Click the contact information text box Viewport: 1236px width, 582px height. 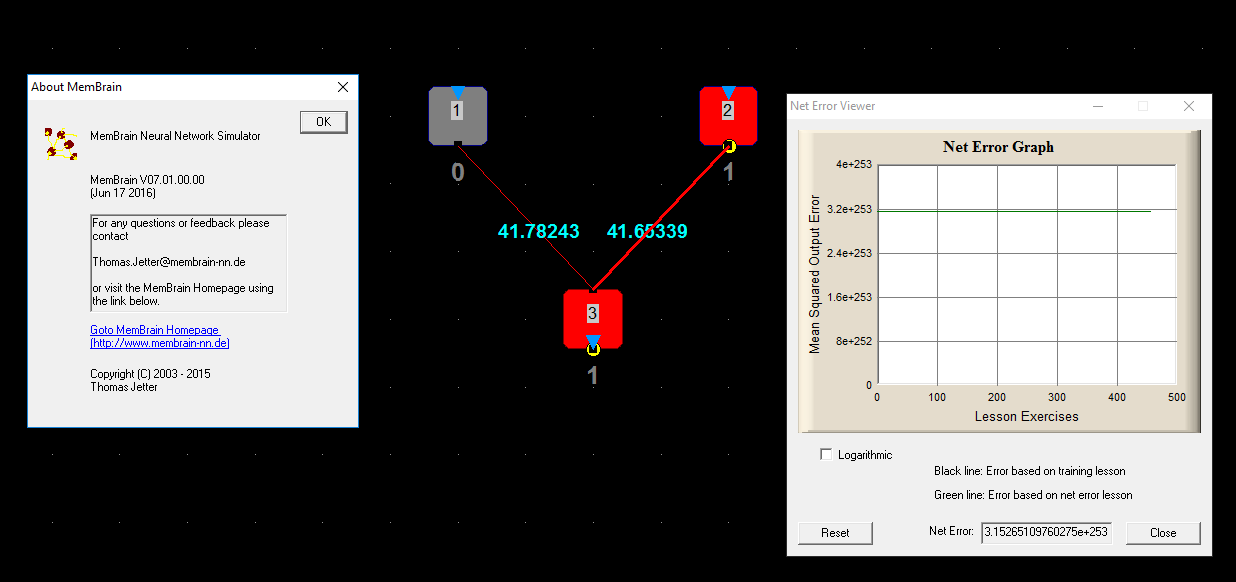(x=188, y=263)
